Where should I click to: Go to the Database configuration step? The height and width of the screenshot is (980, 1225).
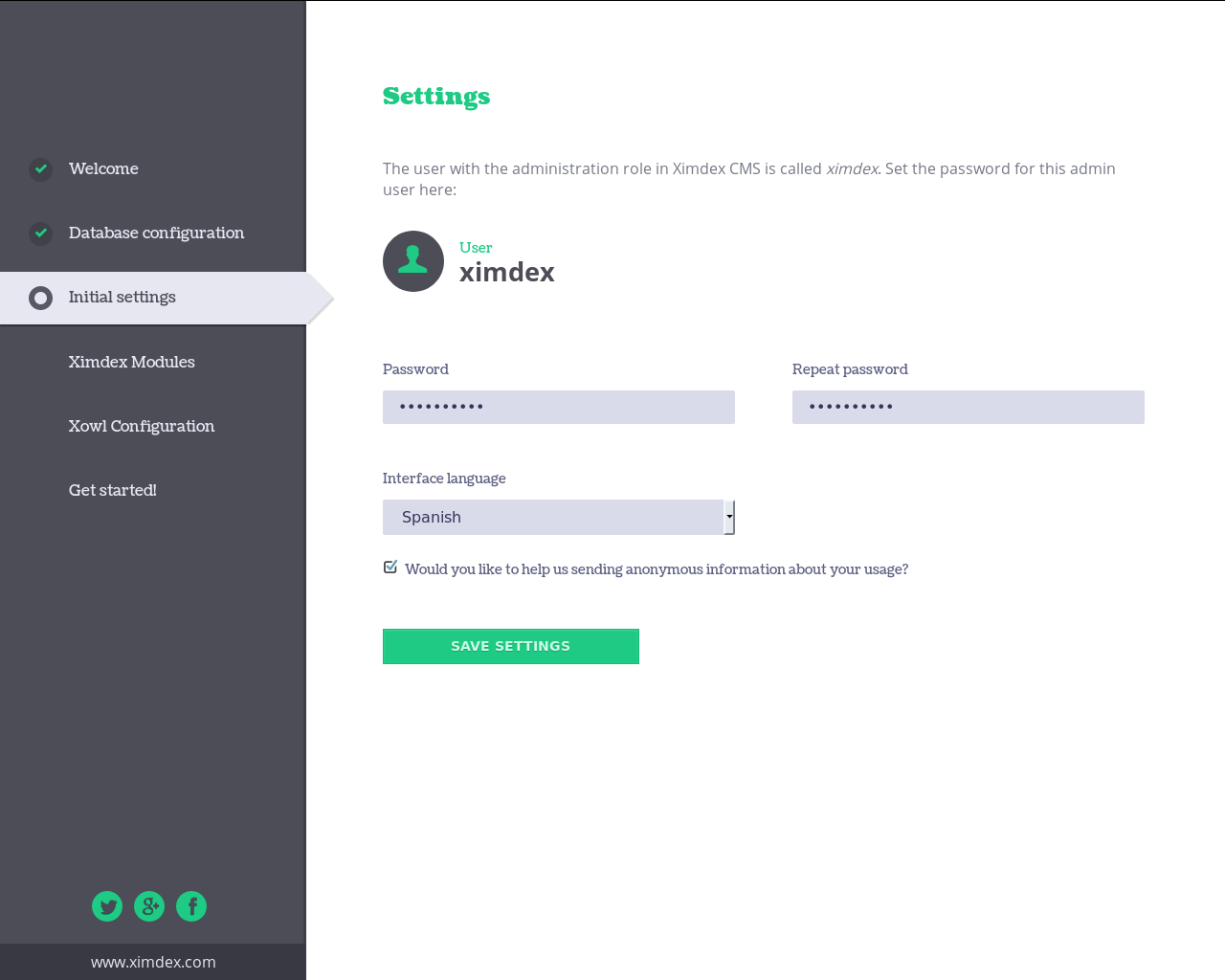tap(156, 233)
